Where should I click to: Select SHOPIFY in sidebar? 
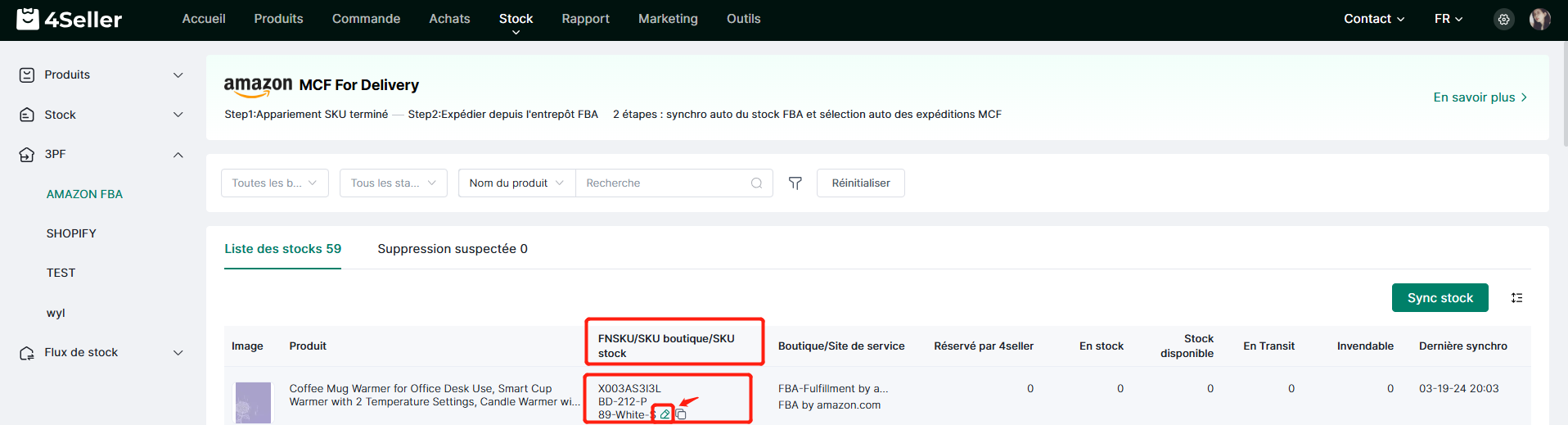pyautogui.click(x=71, y=233)
